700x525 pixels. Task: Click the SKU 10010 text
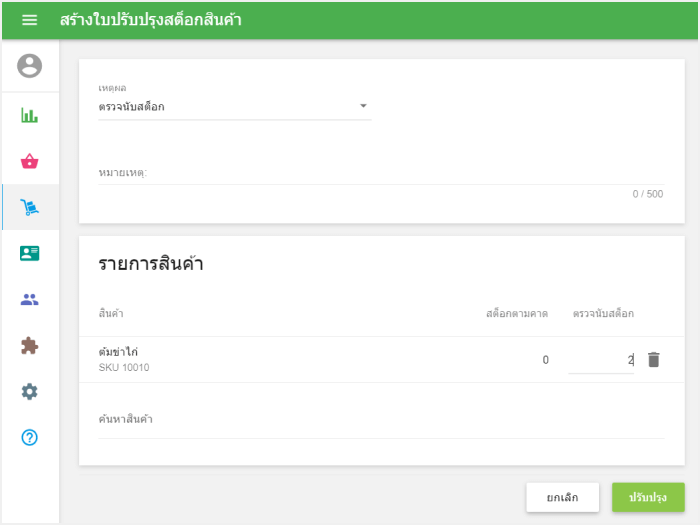coord(124,367)
